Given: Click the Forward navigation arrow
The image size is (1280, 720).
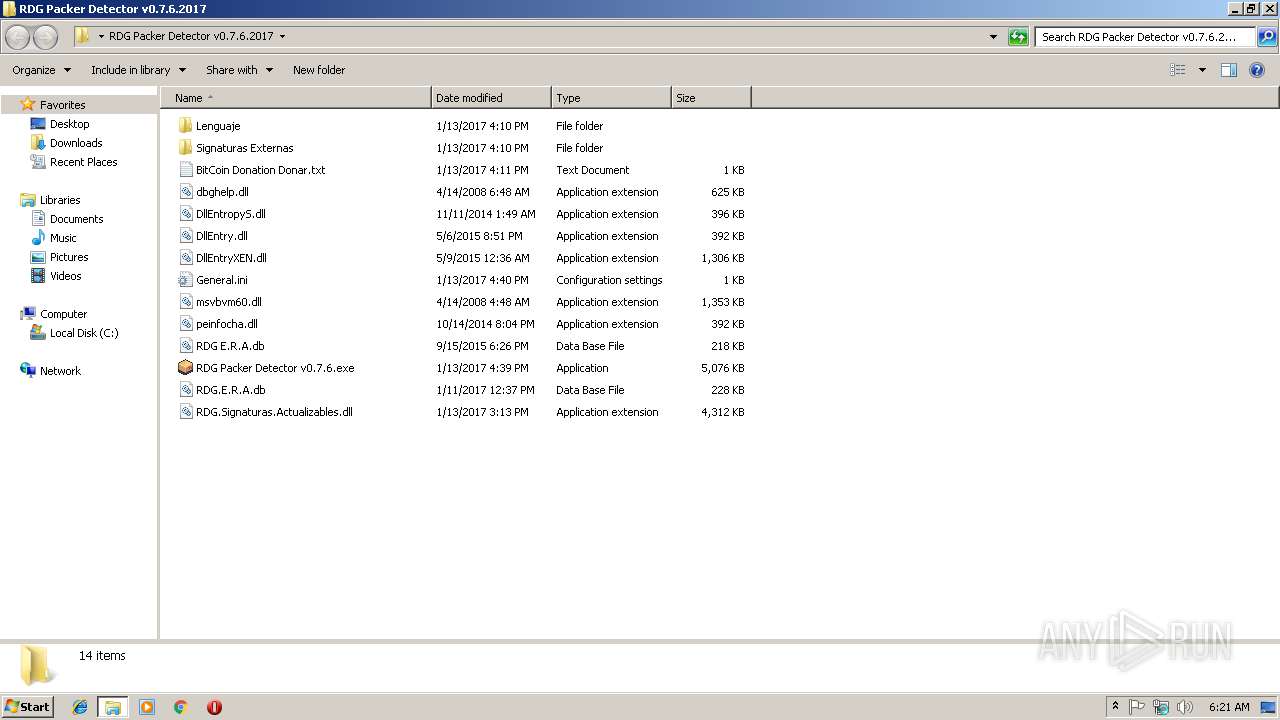Looking at the screenshot, I should [x=45, y=37].
